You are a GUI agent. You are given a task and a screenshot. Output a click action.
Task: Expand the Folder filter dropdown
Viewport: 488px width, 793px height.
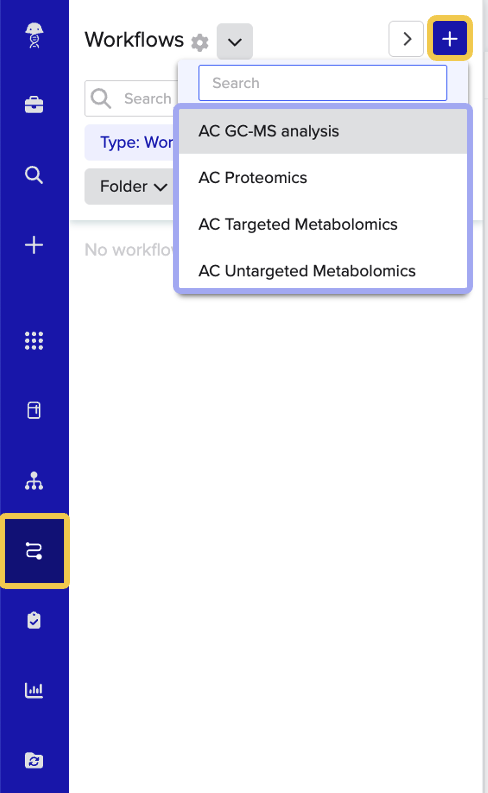(132, 187)
